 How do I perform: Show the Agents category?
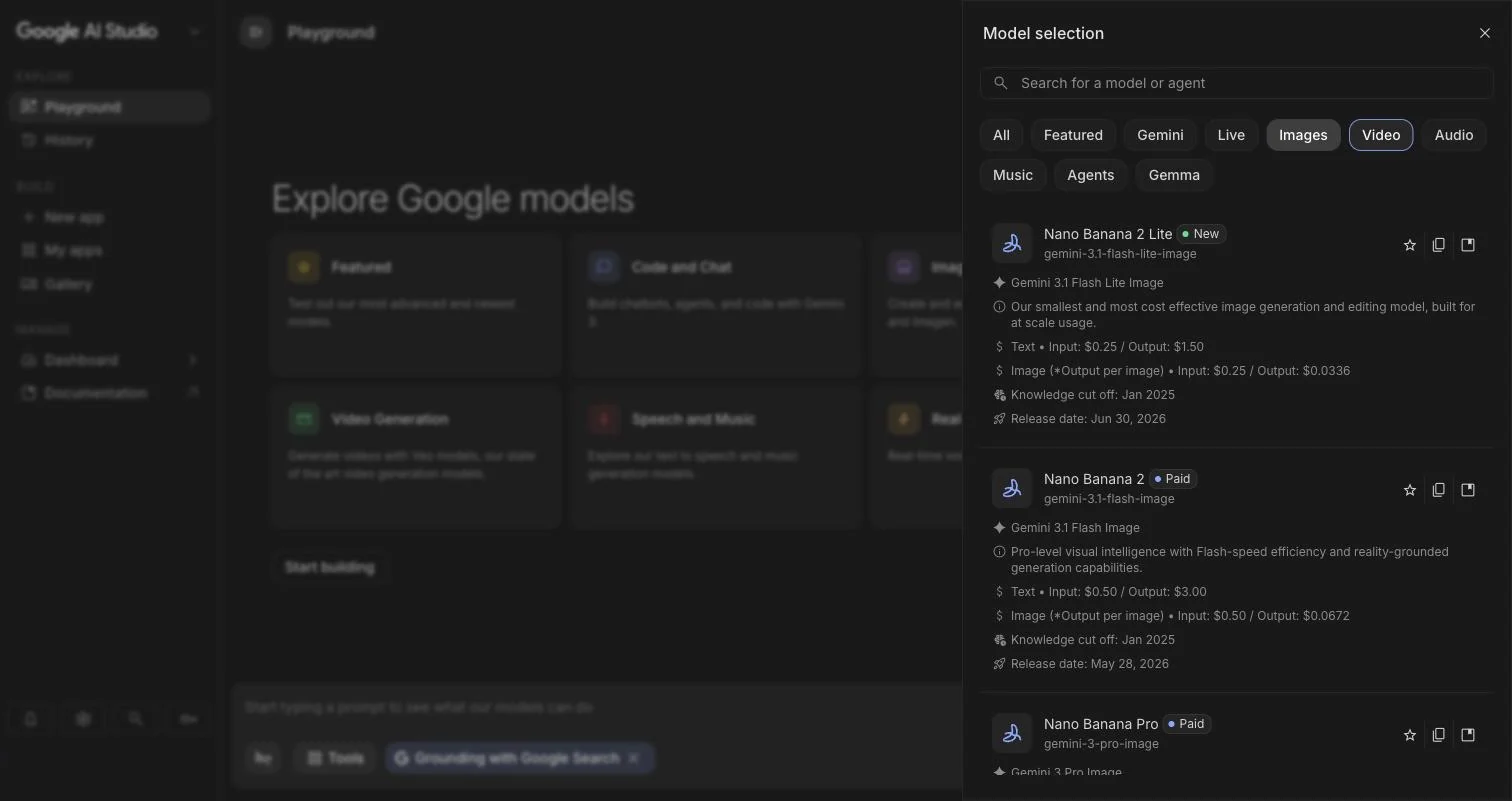click(1090, 175)
